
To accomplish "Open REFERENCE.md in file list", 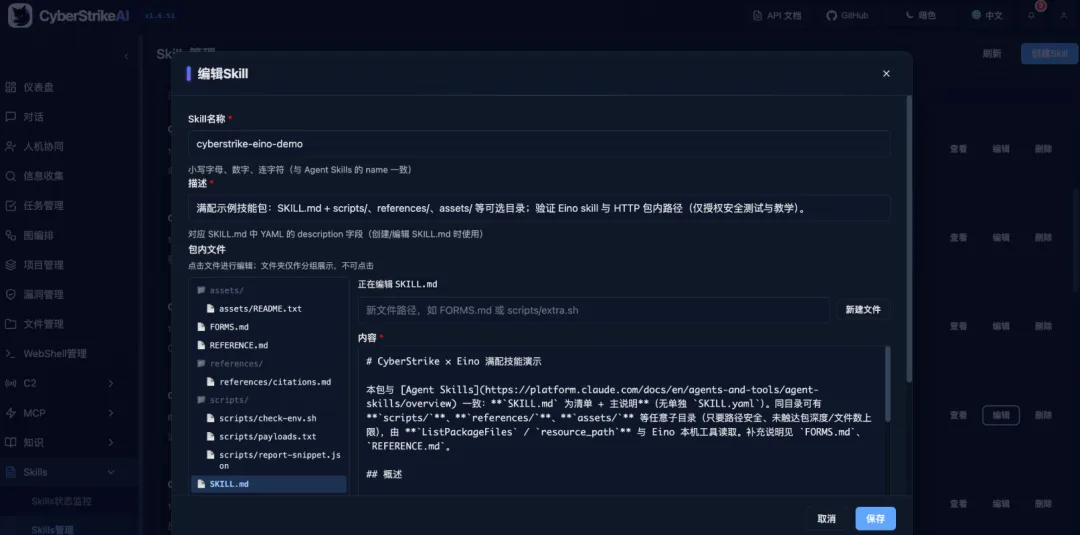I will pos(269,345).
